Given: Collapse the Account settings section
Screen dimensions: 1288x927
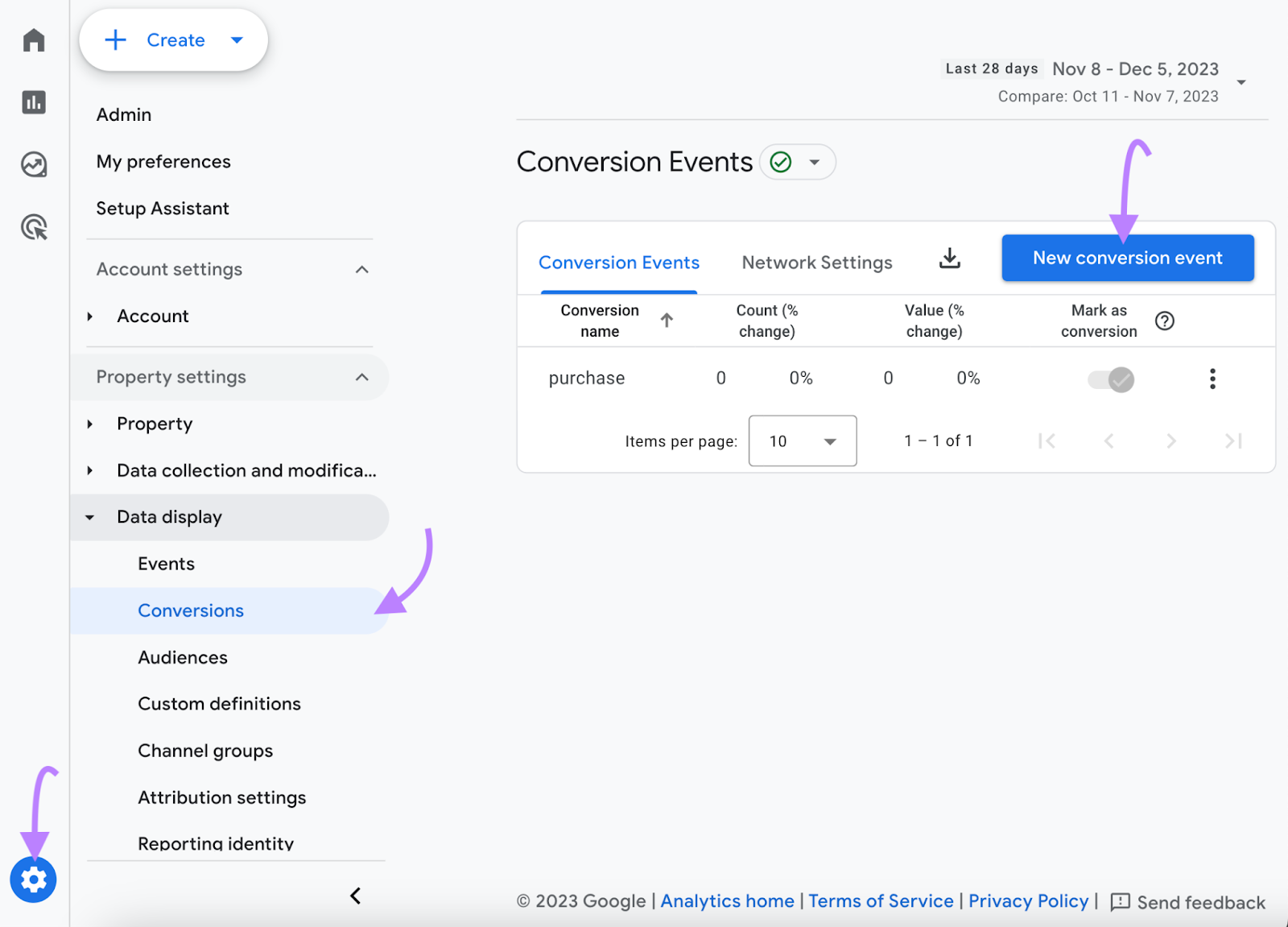Looking at the screenshot, I should tap(362, 269).
